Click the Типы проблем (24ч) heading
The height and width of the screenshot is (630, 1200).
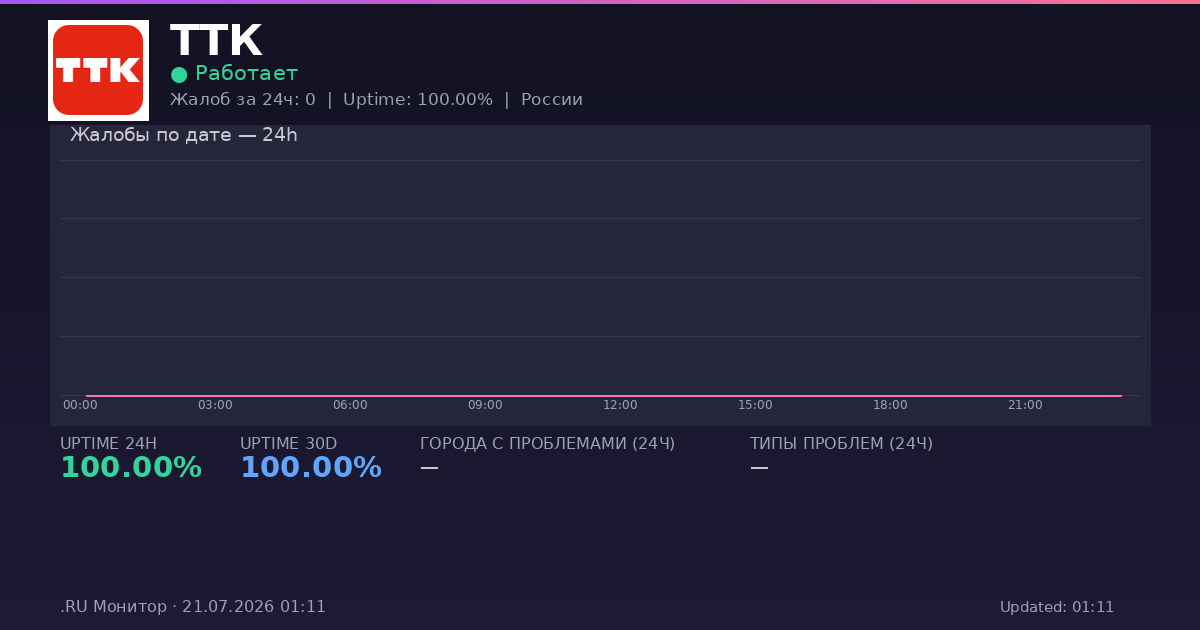(841, 444)
